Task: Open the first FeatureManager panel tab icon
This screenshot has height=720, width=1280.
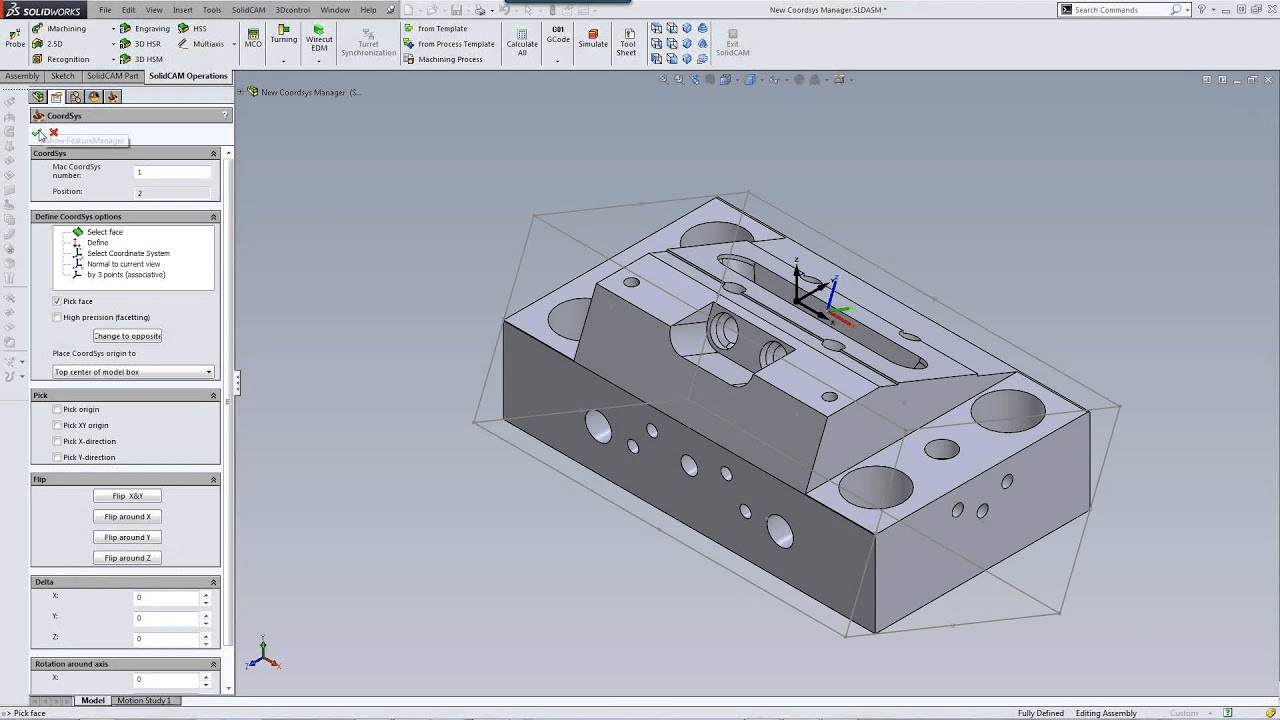Action: pos(38,97)
